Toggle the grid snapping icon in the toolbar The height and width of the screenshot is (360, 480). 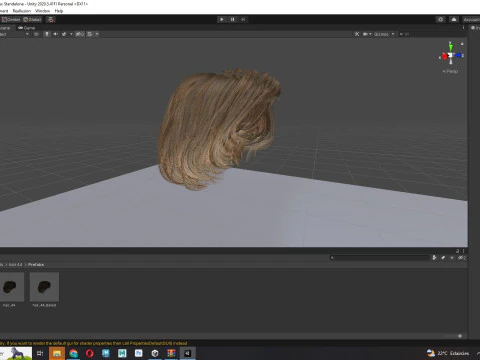(x=51, y=19)
